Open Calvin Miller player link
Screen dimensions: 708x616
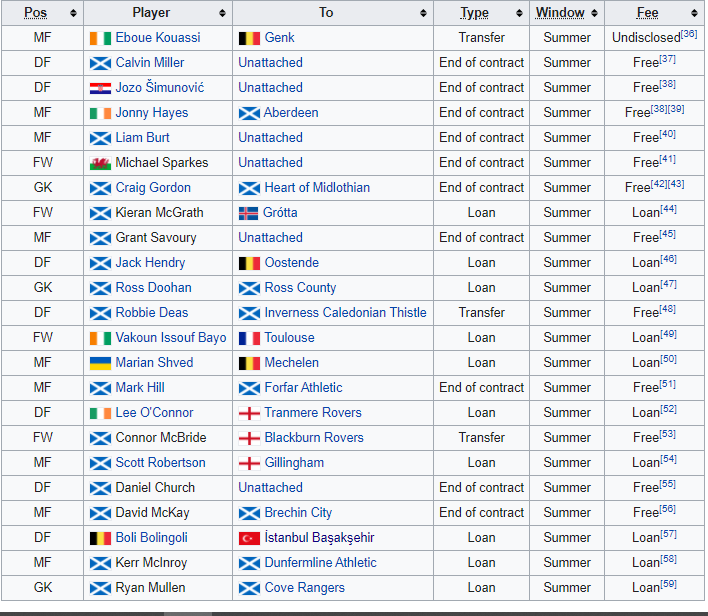[150, 62]
